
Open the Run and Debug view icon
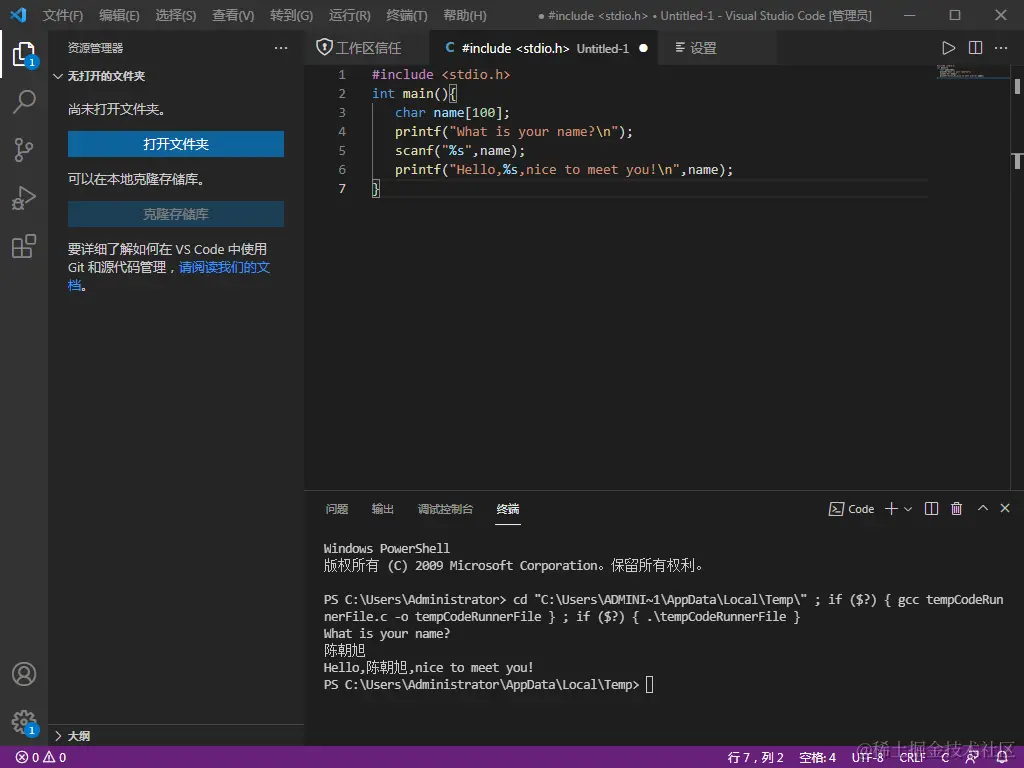pyautogui.click(x=24, y=198)
